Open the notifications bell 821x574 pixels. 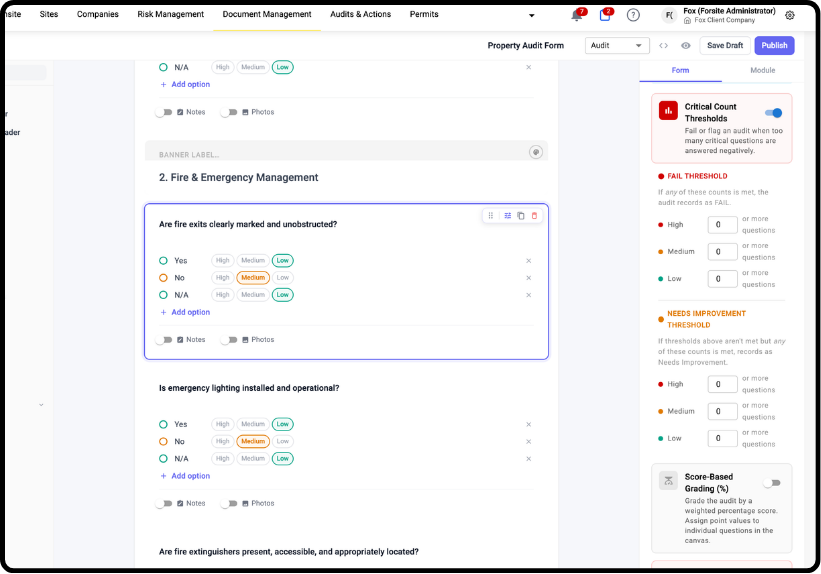[x=576, y=15]
